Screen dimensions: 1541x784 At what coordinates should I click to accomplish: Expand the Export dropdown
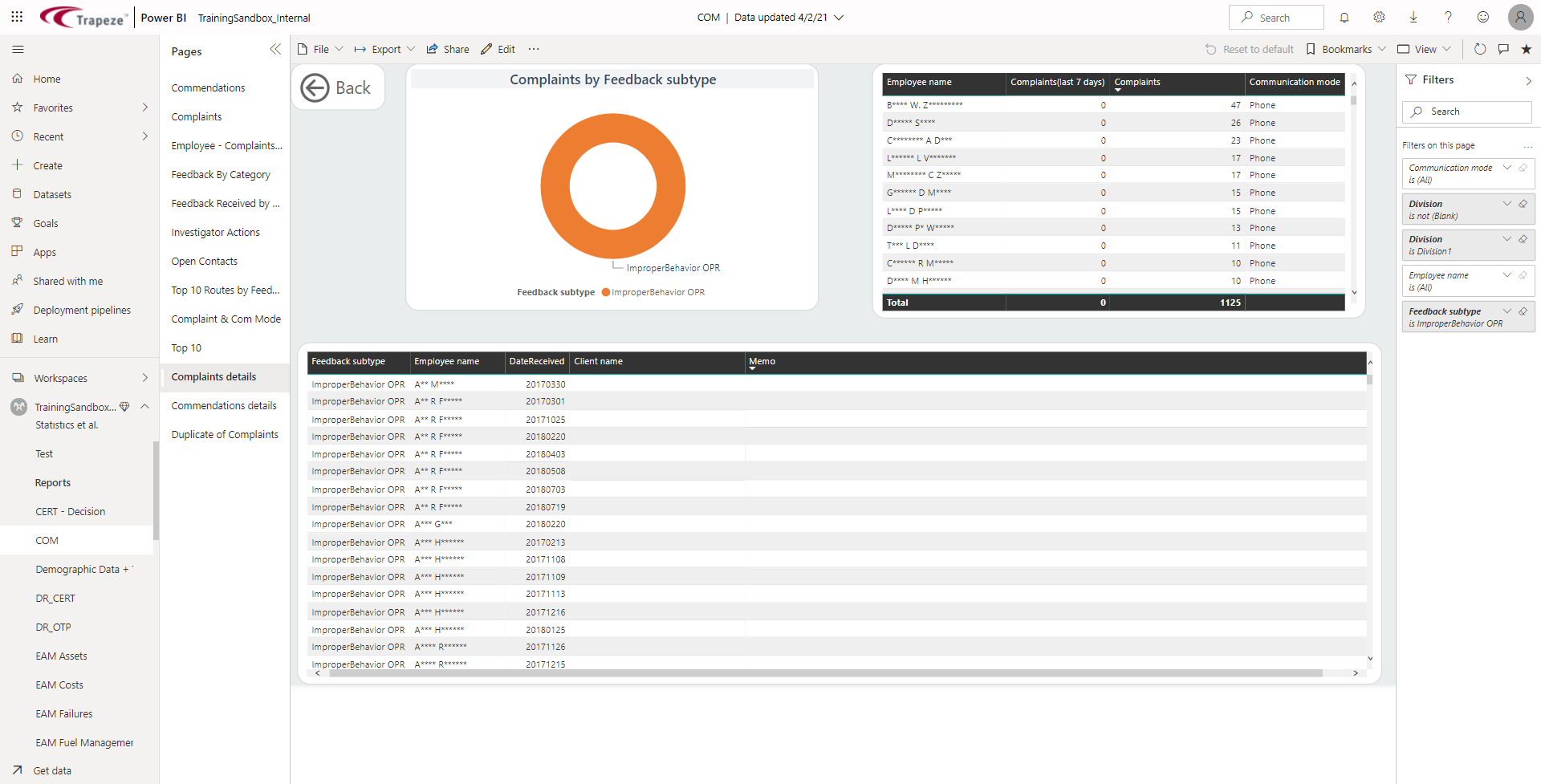tap(412, 48)
